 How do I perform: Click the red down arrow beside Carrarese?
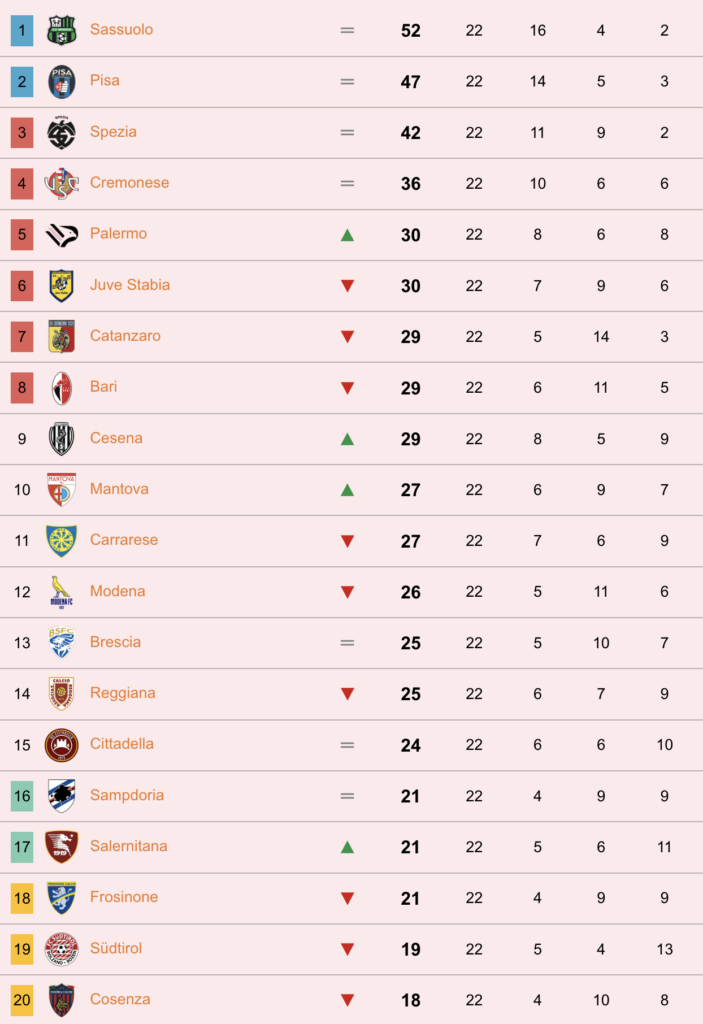click(348, 541)
